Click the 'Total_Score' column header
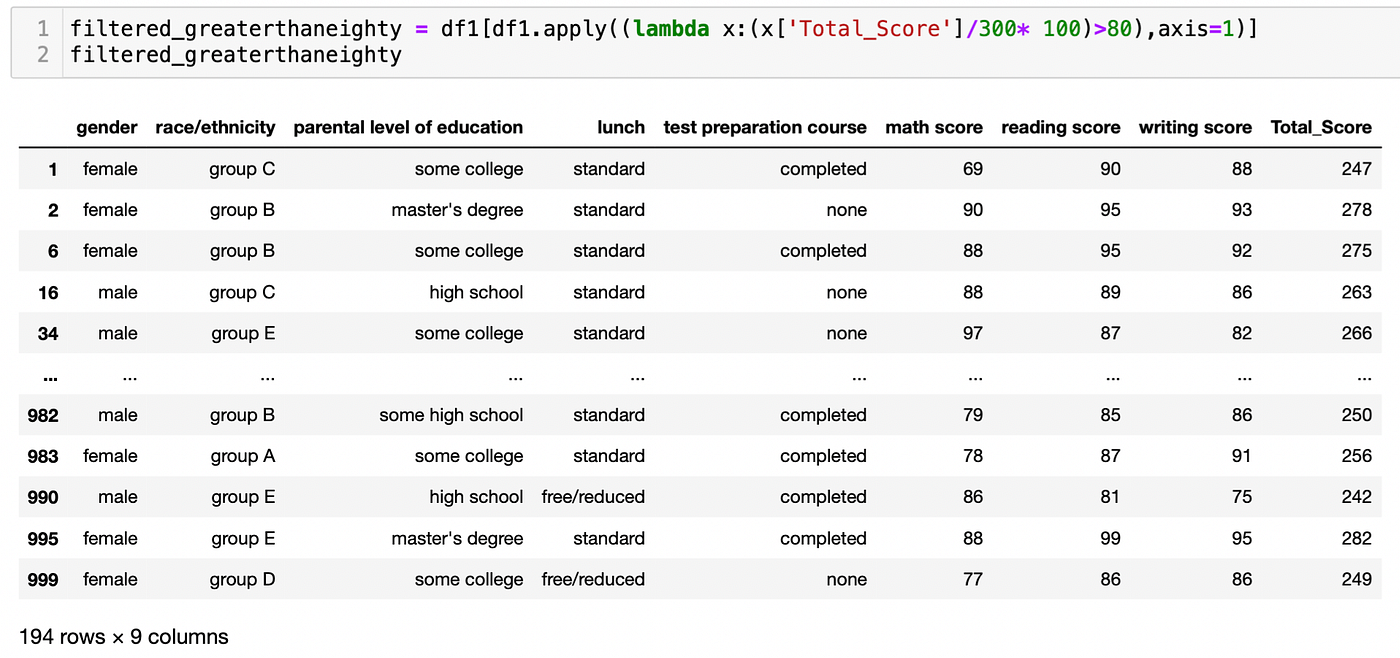 pyautogui.click(x=1320, y=127)
